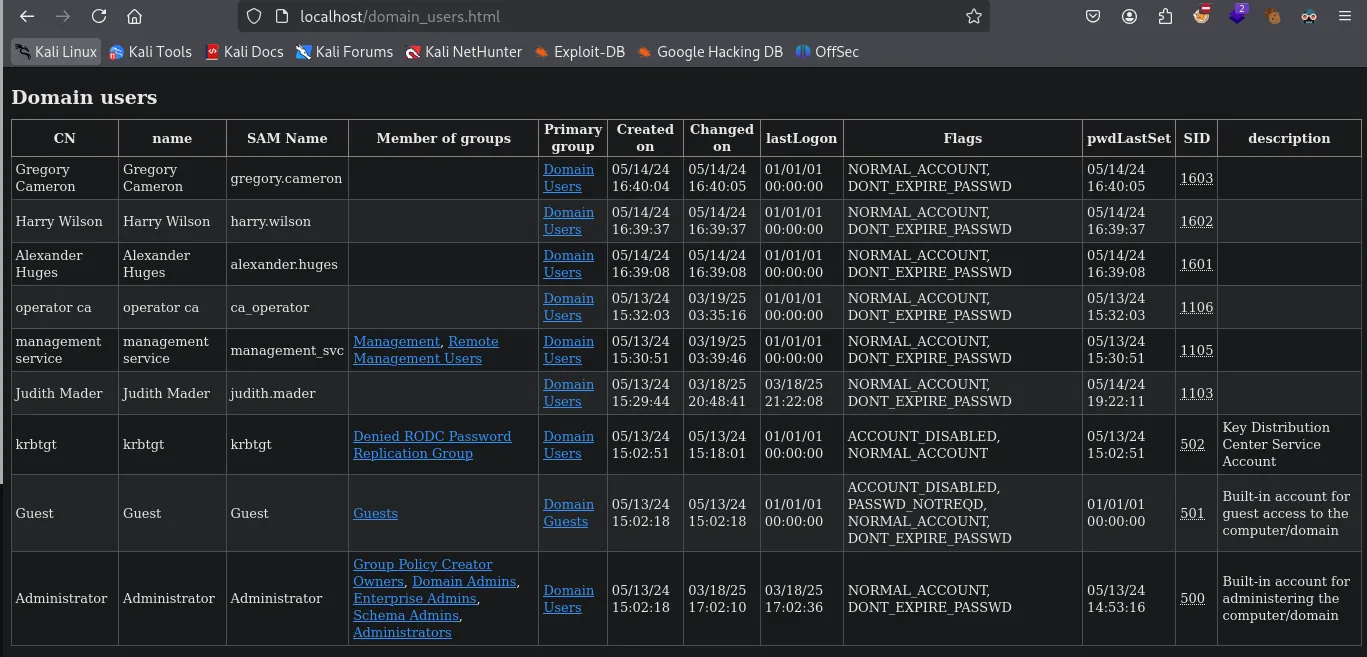Click the SID 500 value for Administrator
Image resolution: width=1367 pixels, height=657 pixels.
[1192, 599]
